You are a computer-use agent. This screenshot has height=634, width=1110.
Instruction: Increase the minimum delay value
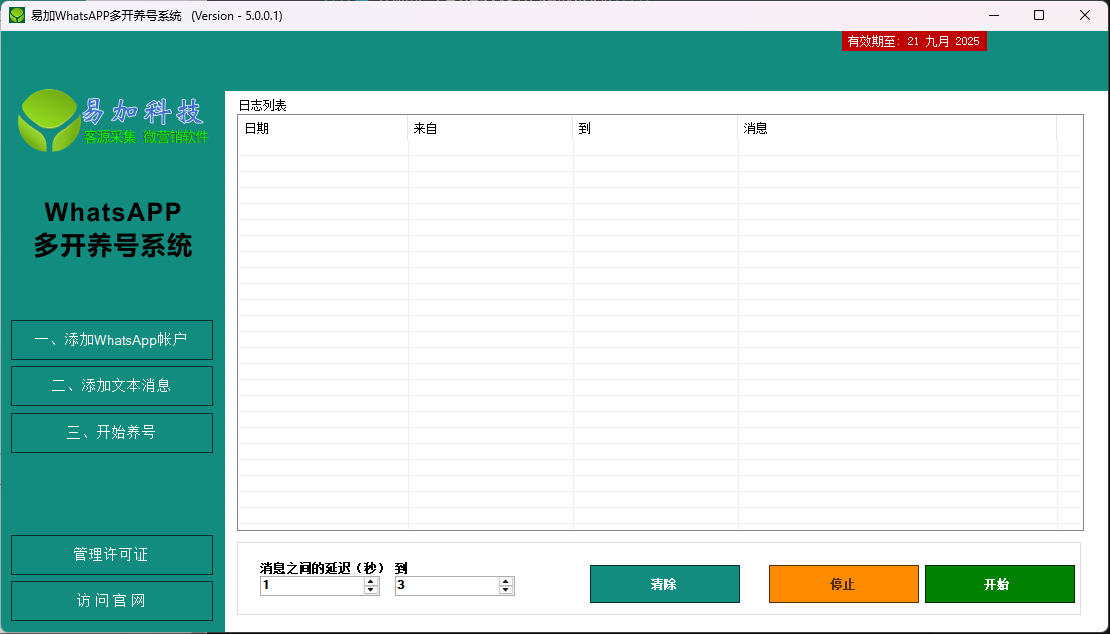[371, 582]
